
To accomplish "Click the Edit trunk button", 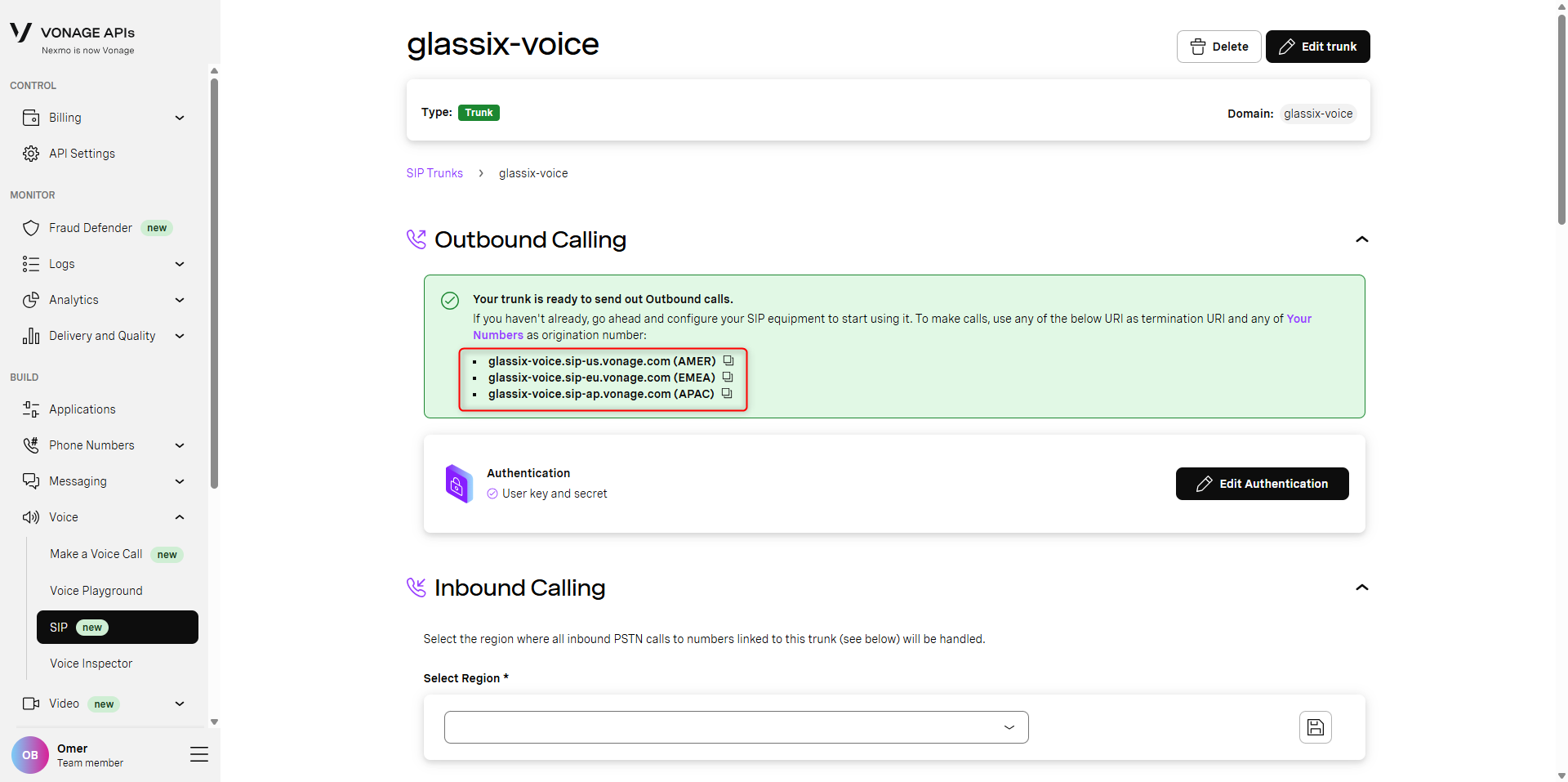I will (x=1318, y=47).
